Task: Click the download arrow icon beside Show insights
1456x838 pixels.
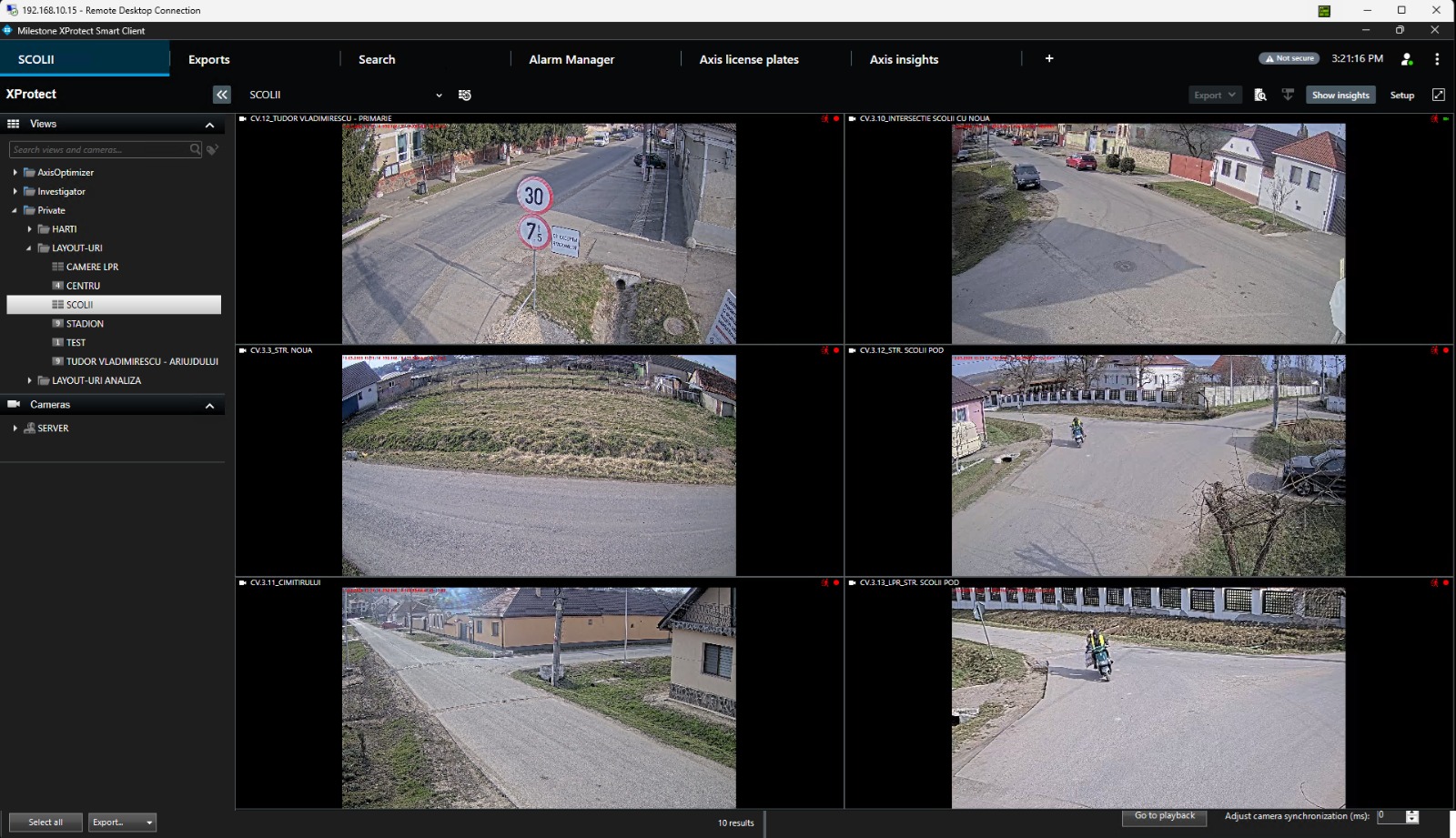Action: 1288,95
